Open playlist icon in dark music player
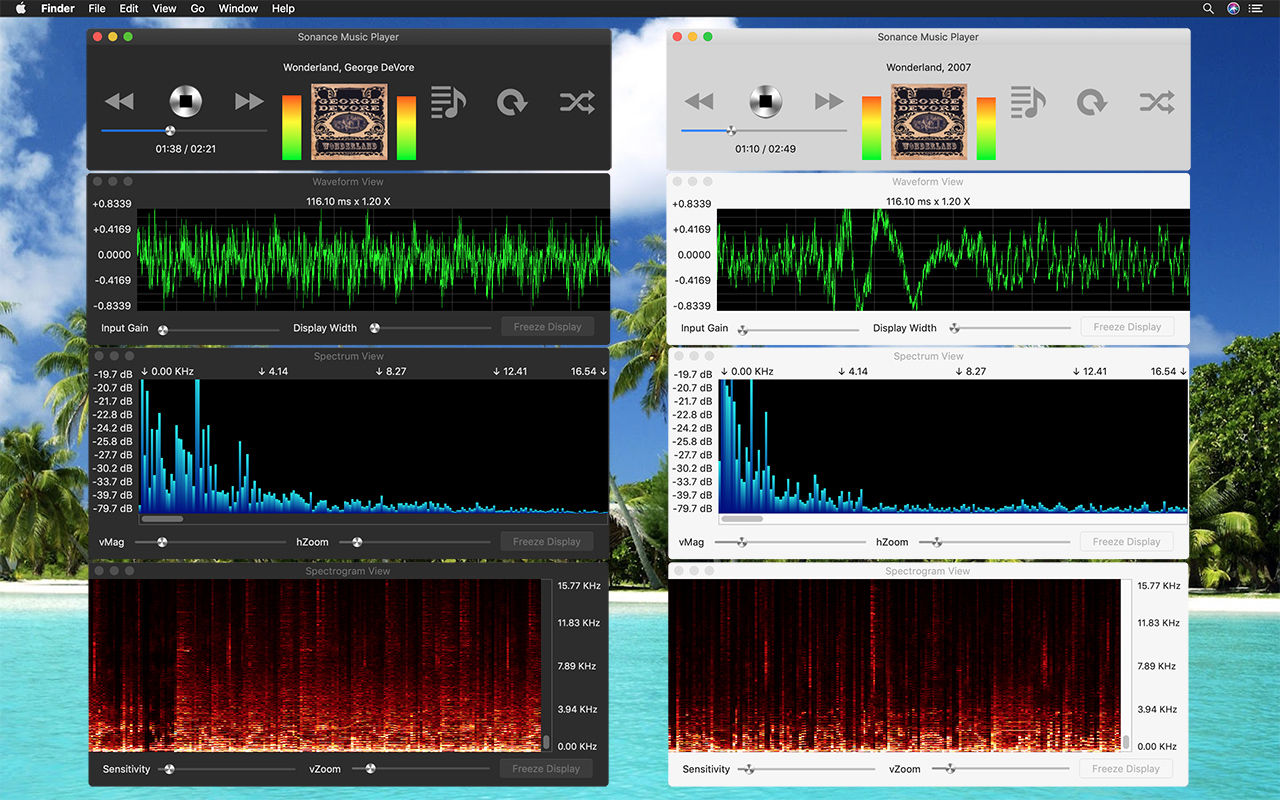 (x=448, y=102)
